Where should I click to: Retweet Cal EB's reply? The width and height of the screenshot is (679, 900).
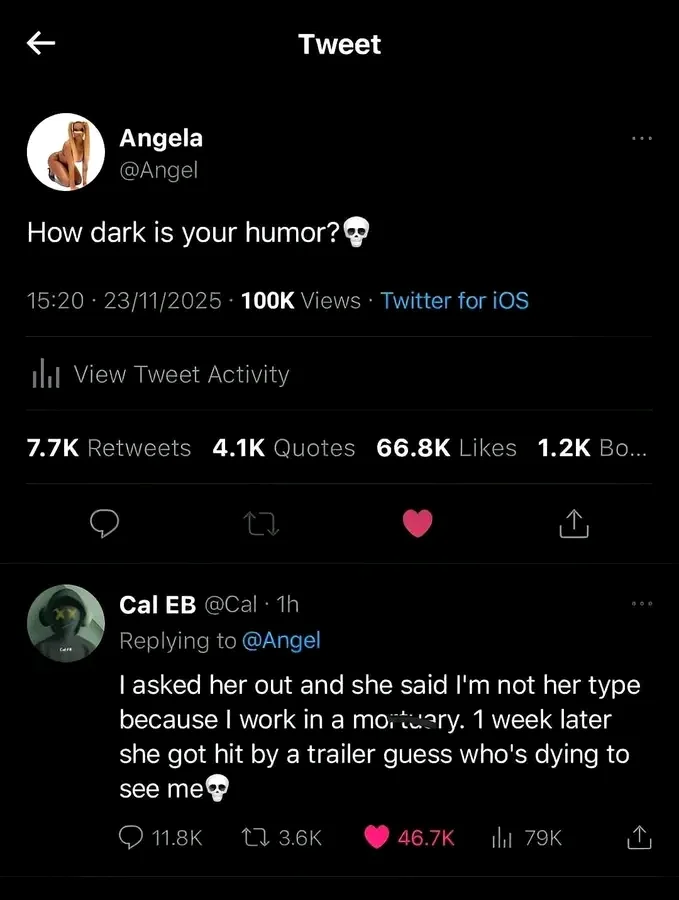tap(255, 837)
